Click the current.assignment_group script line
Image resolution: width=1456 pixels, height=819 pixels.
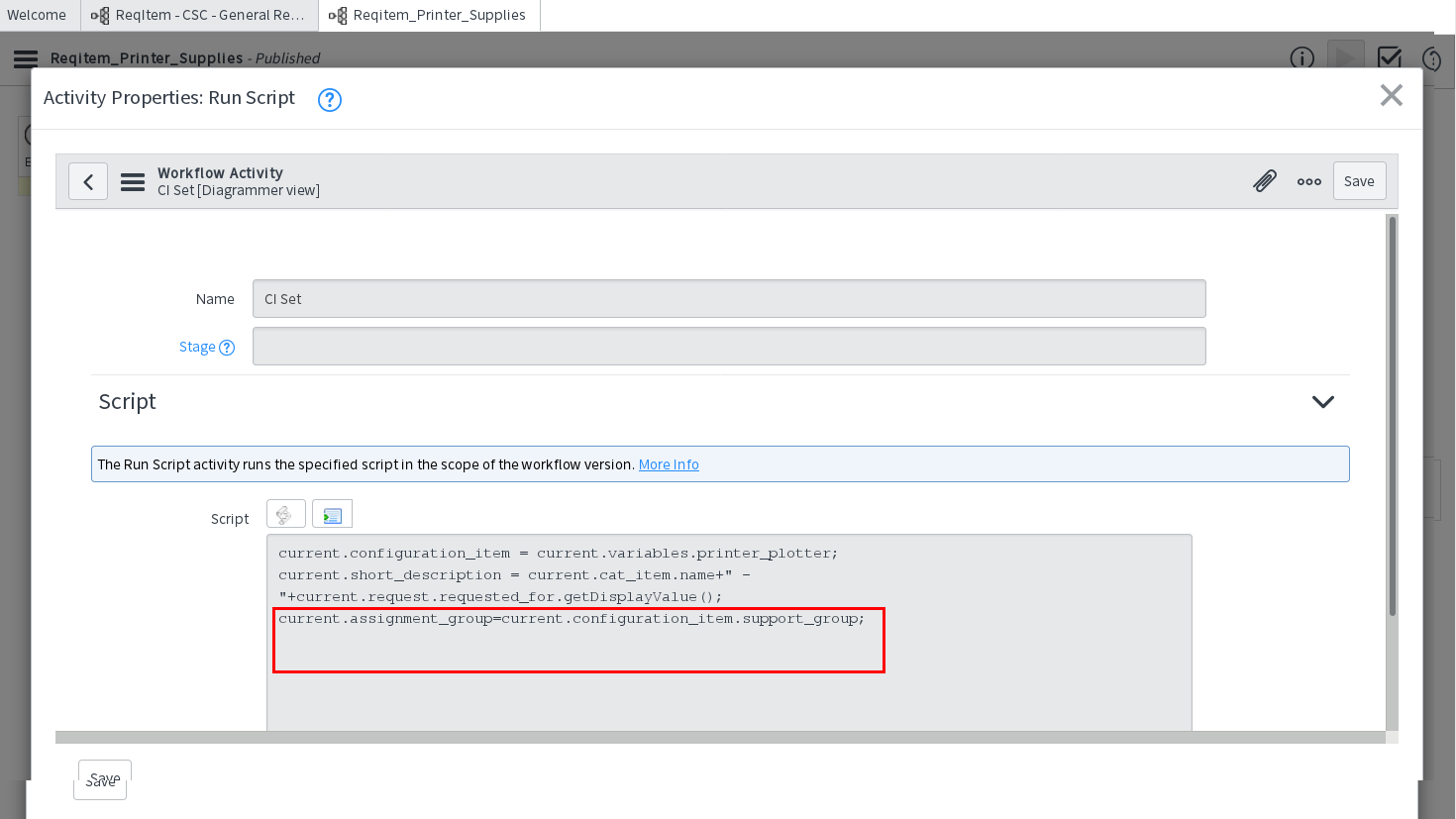[572, 619]
